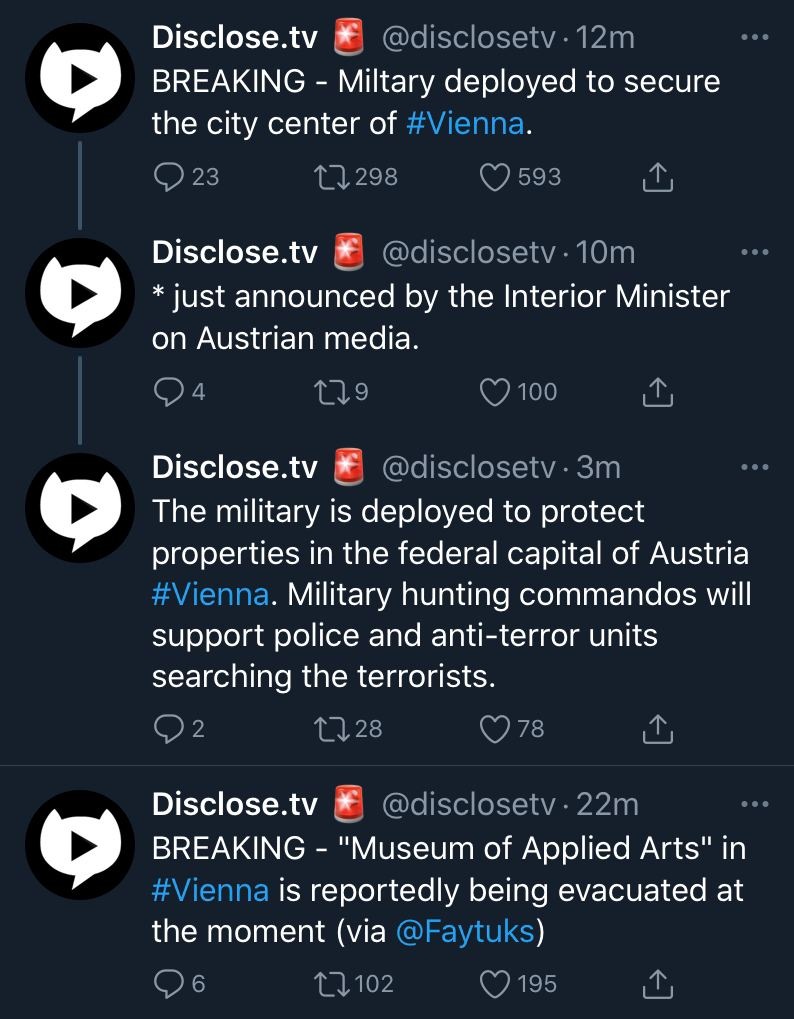Open @disclosetv handle on the 3m tweet
794x1019 pixels.
[468, 467]
